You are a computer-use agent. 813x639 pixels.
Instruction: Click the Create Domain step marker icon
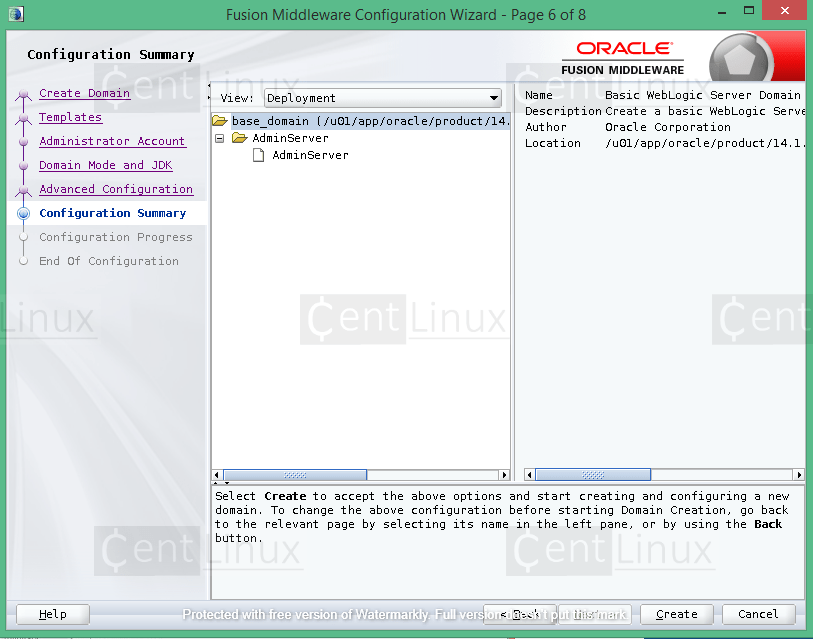23,94
